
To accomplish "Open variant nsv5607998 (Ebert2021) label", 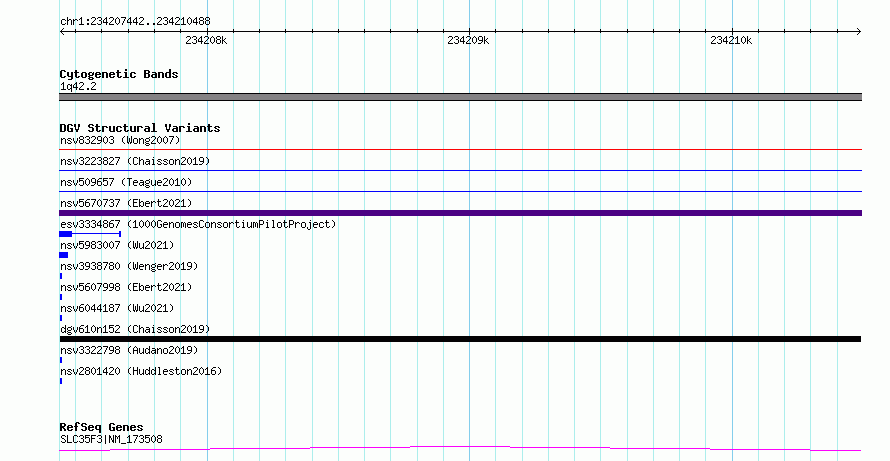I will (x=126, y=287).
